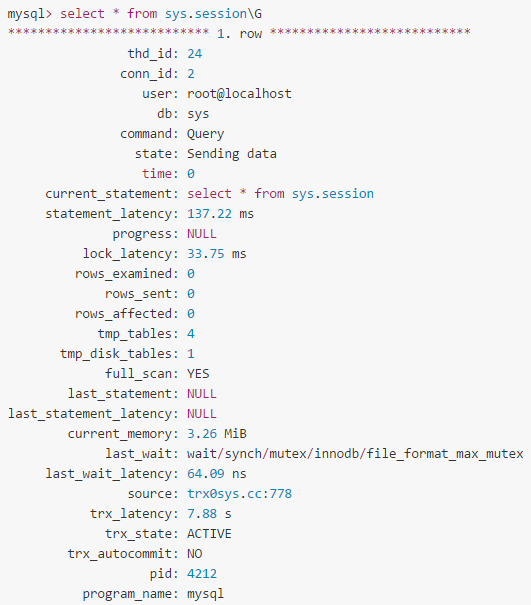Click the thd_id value 24
Image resolution: width=531 pixels, height=605 pixels.
coord(194,54)
